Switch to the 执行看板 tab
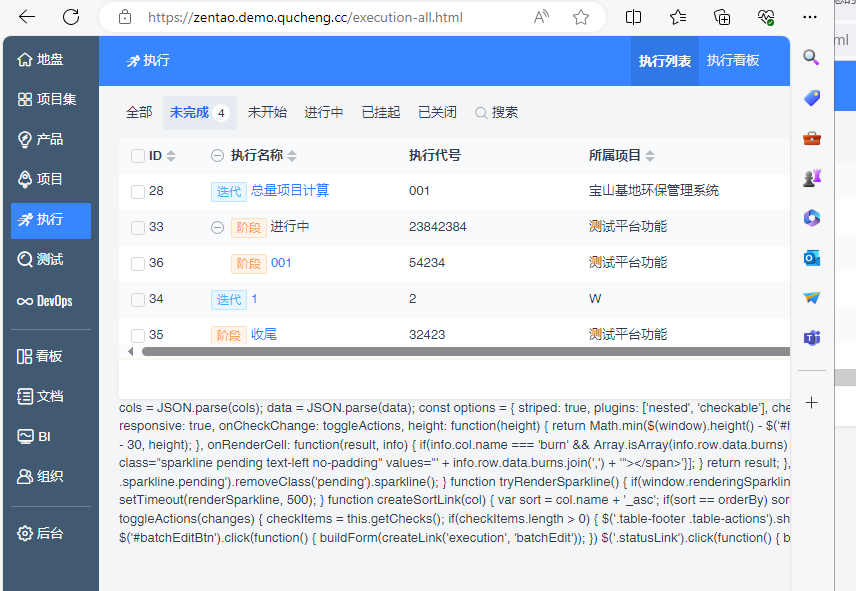The height and width of the screenshot is (591, 856). [733, 61]
